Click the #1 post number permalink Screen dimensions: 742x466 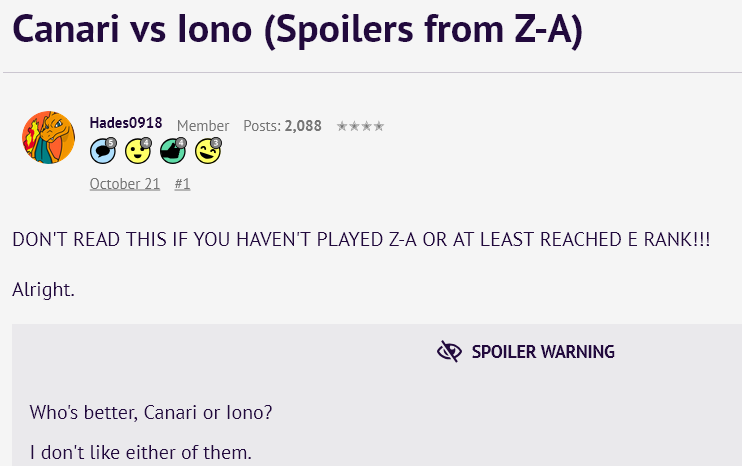click(182, 184)
